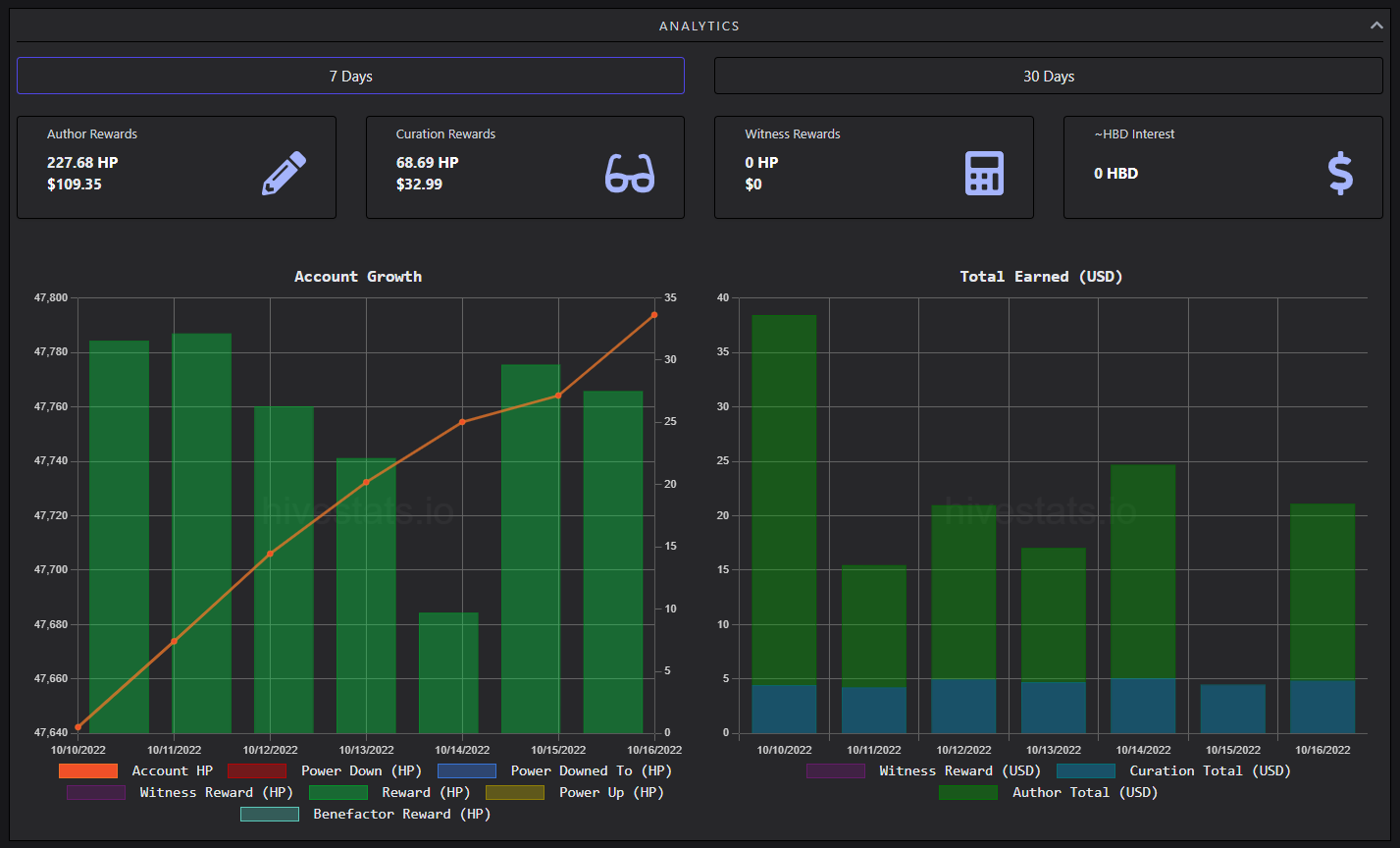
Task: Toggle Power Downed To (HP) legend series
Action: click(467, 771)
